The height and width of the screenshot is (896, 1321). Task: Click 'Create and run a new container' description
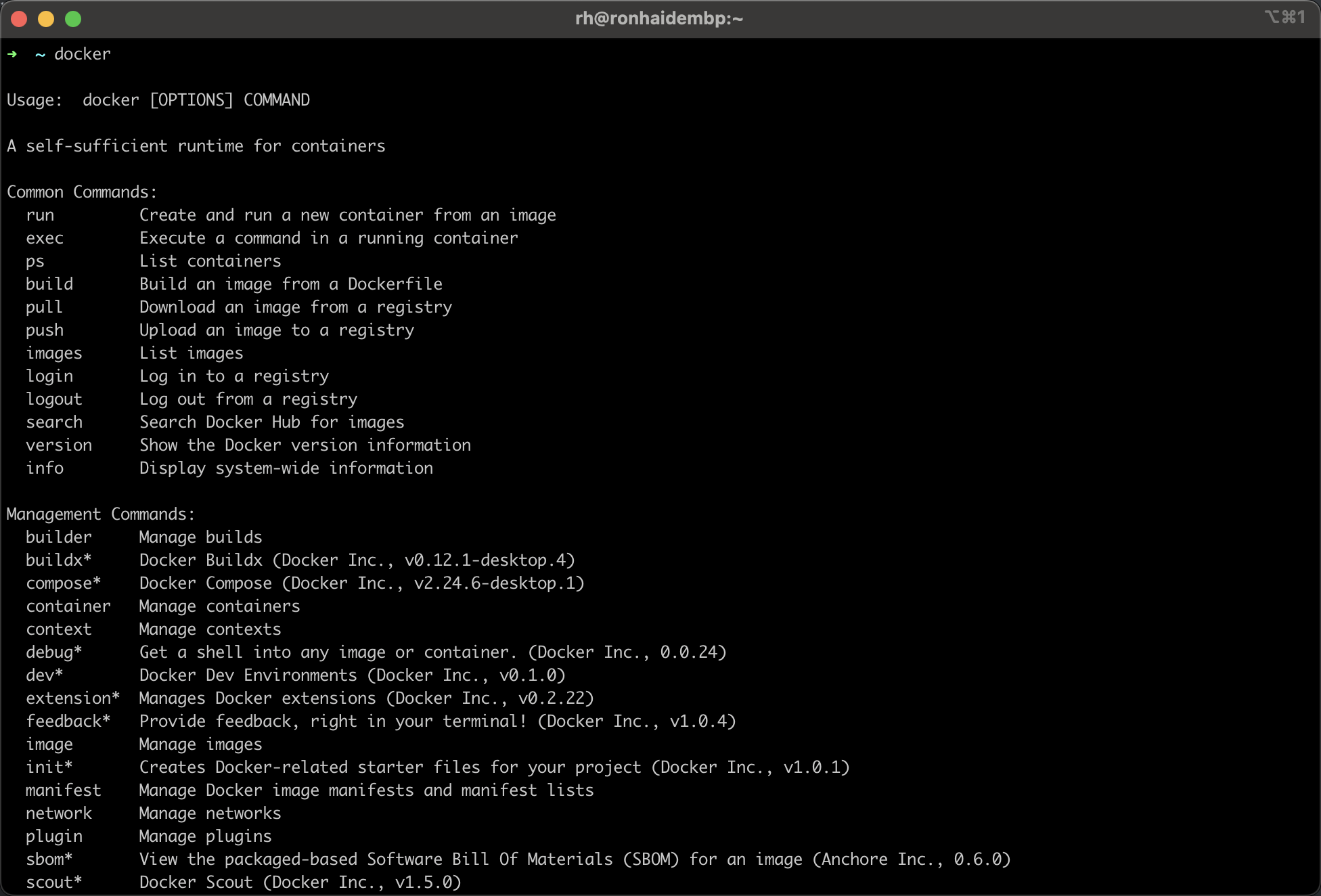click(282, 215)
